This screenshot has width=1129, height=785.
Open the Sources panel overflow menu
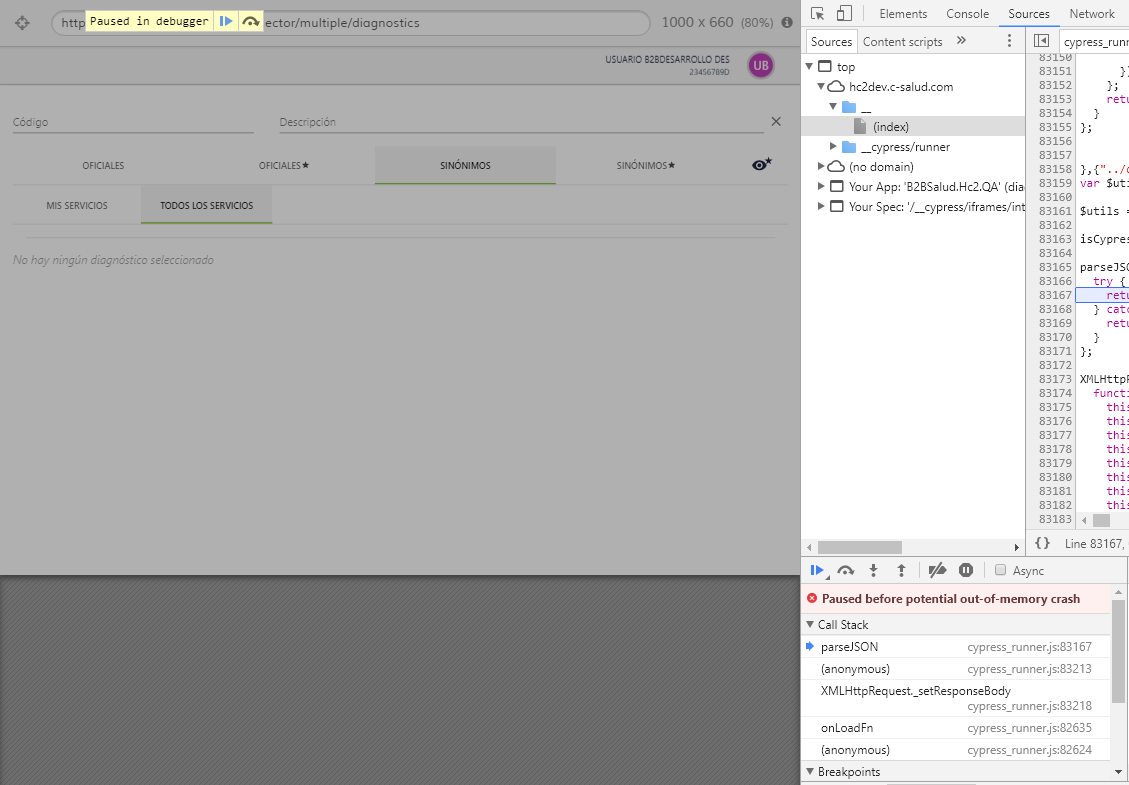tap(1009, 40)
